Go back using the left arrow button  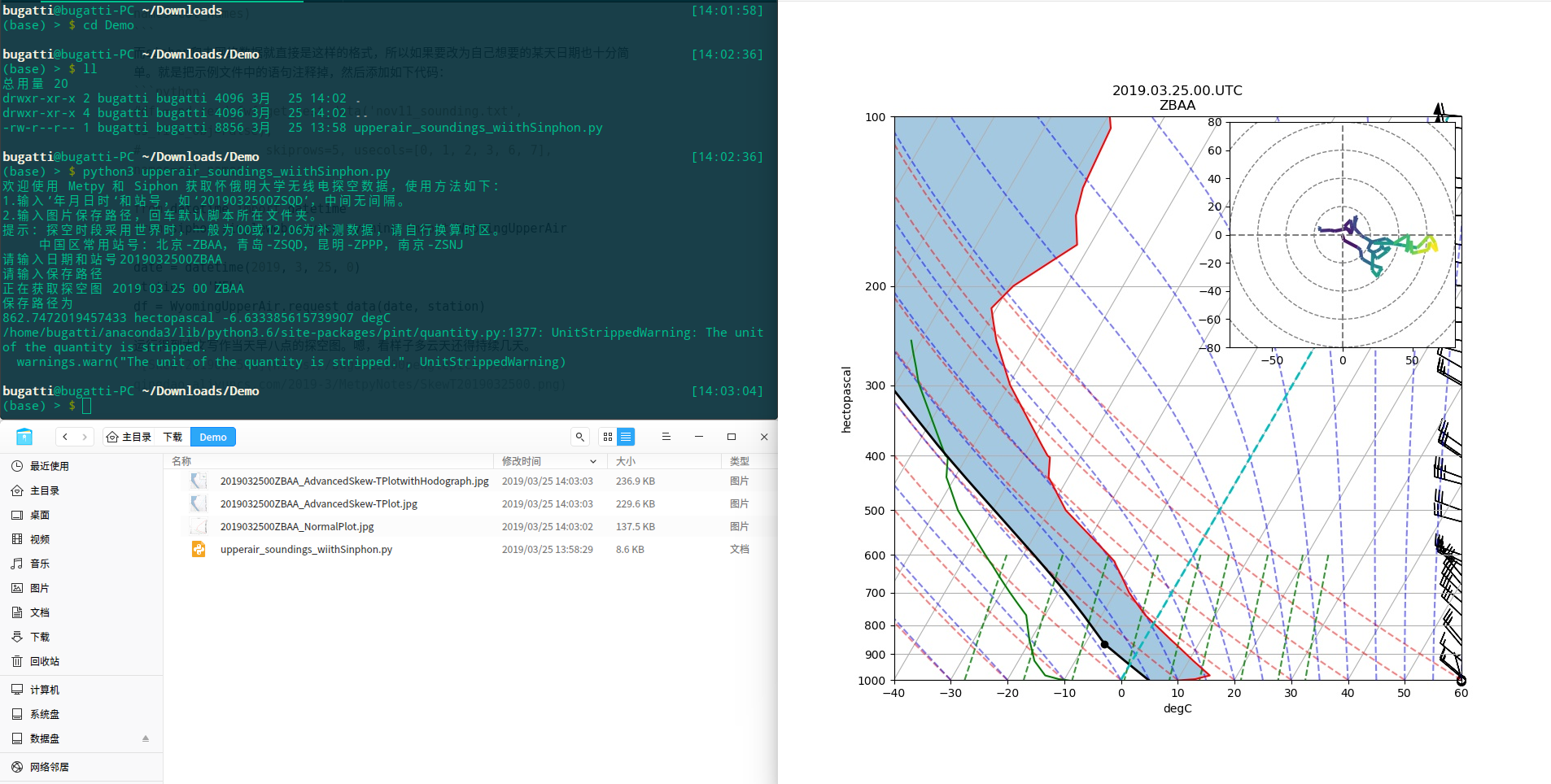65,437
